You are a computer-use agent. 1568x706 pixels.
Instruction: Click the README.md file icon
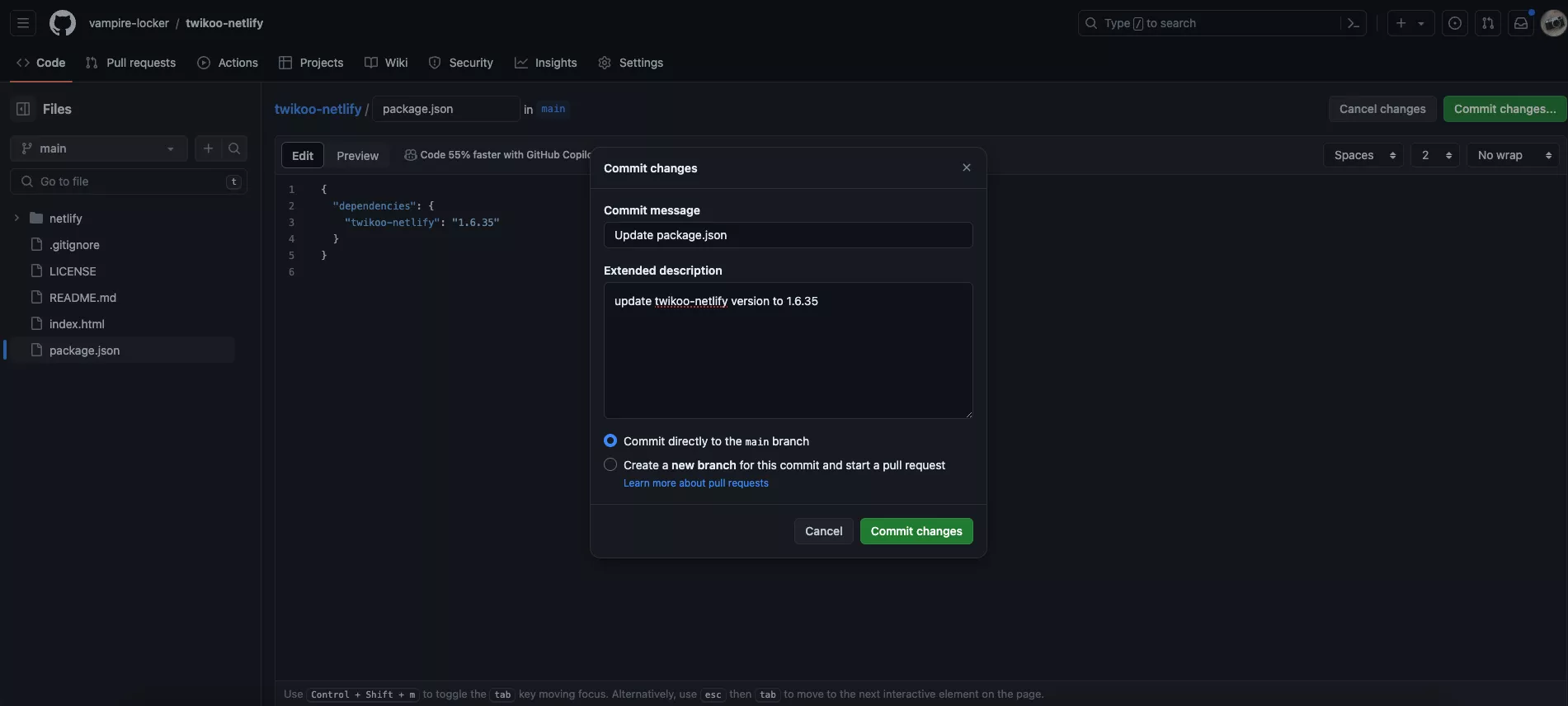coord(36,298)
